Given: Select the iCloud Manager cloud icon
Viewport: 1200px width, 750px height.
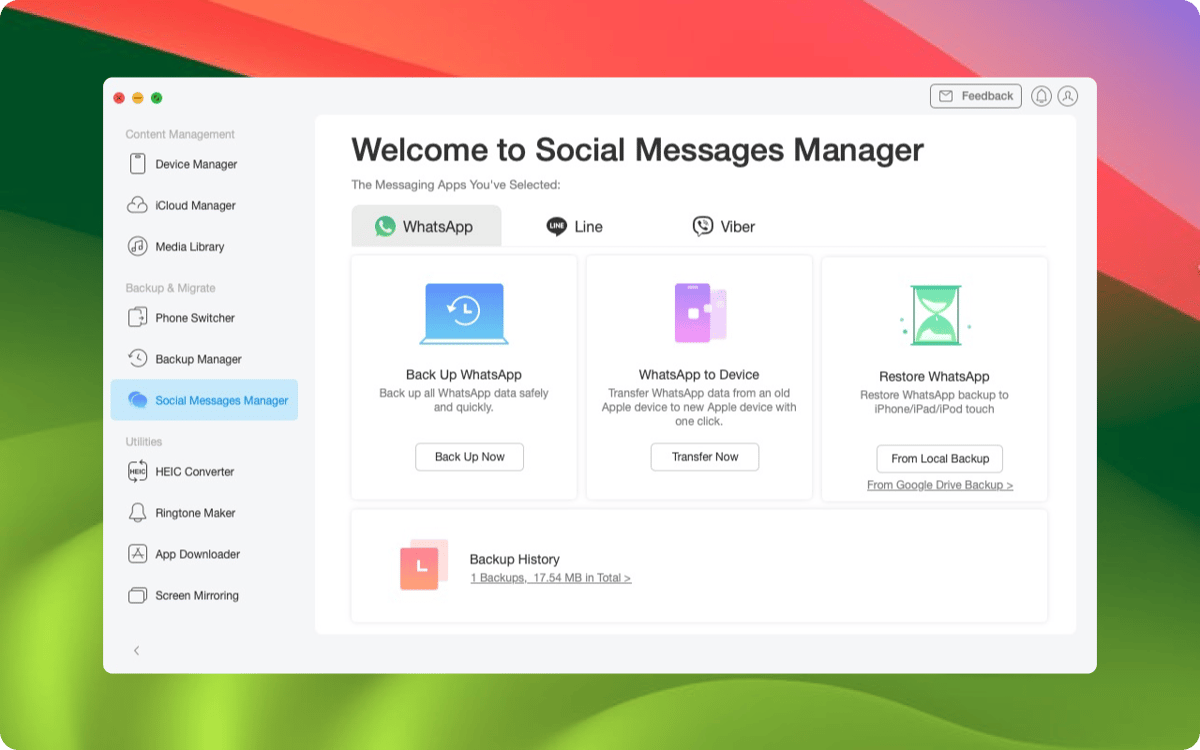Looking at the screenshot, I should pyautogui.click(x=138, y=205).
